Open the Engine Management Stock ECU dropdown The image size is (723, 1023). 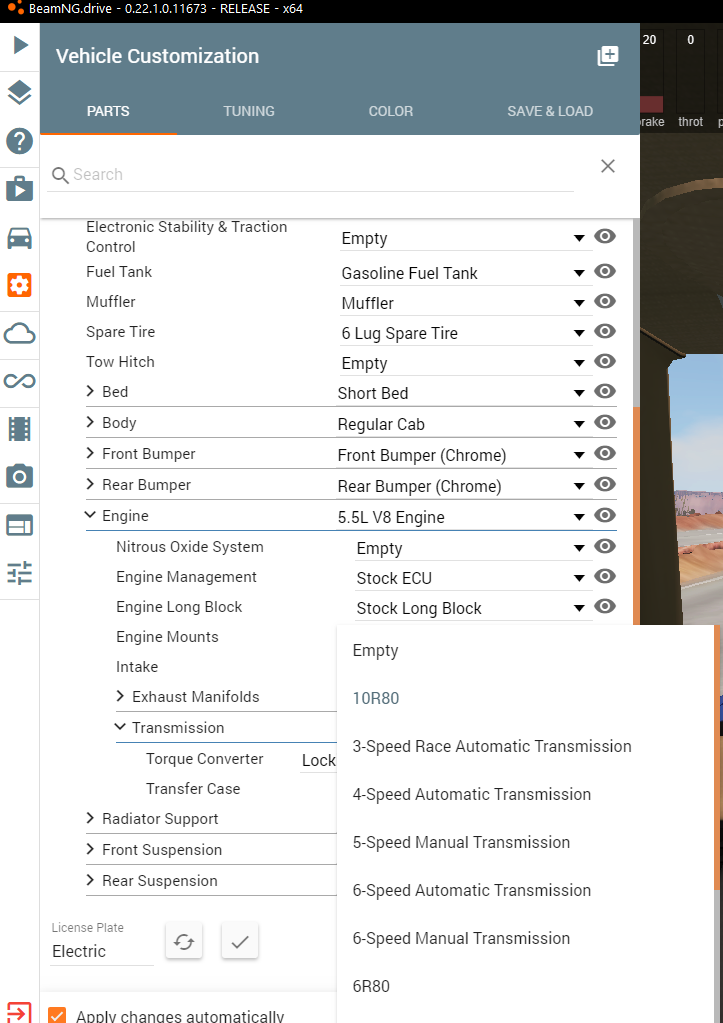474,579
